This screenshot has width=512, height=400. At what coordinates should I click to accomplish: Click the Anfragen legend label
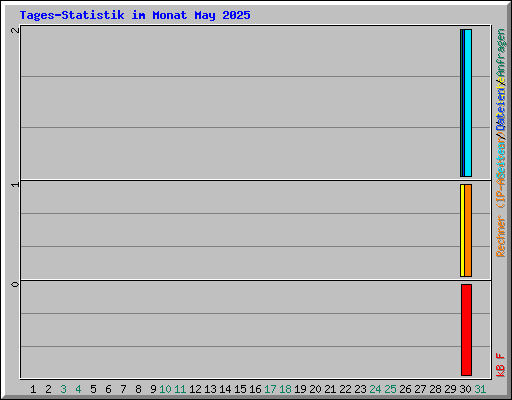500,53
